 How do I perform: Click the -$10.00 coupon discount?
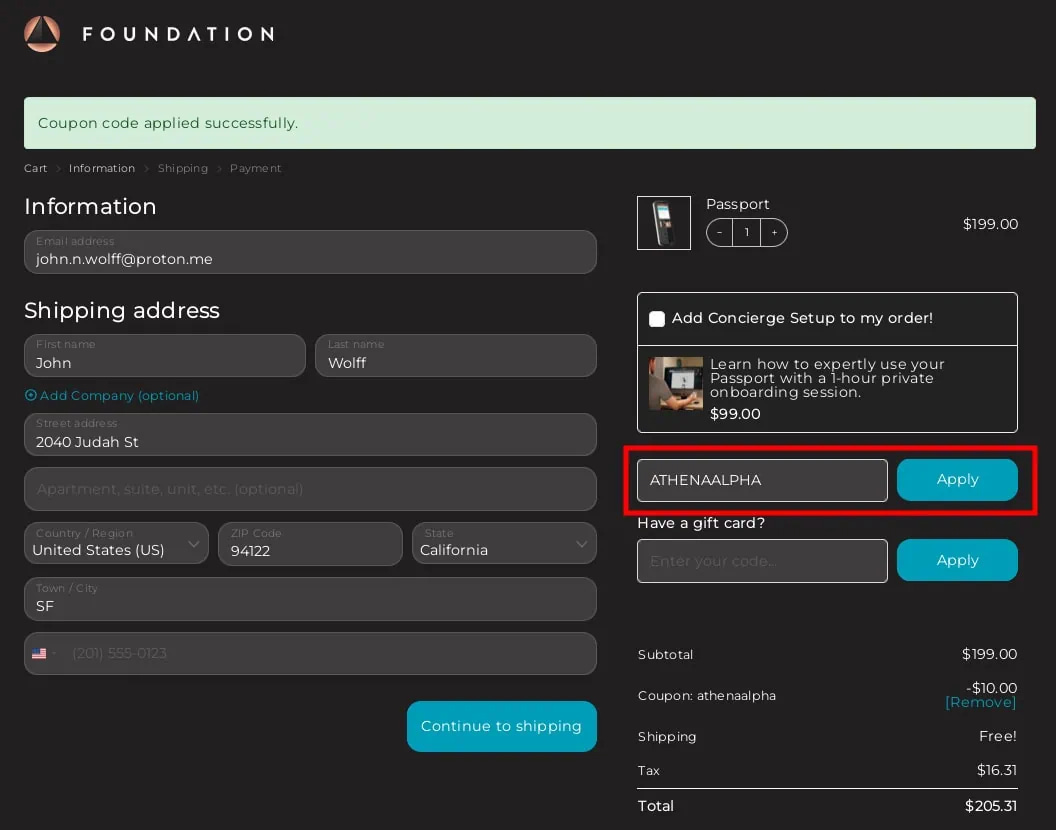[991, 688]
